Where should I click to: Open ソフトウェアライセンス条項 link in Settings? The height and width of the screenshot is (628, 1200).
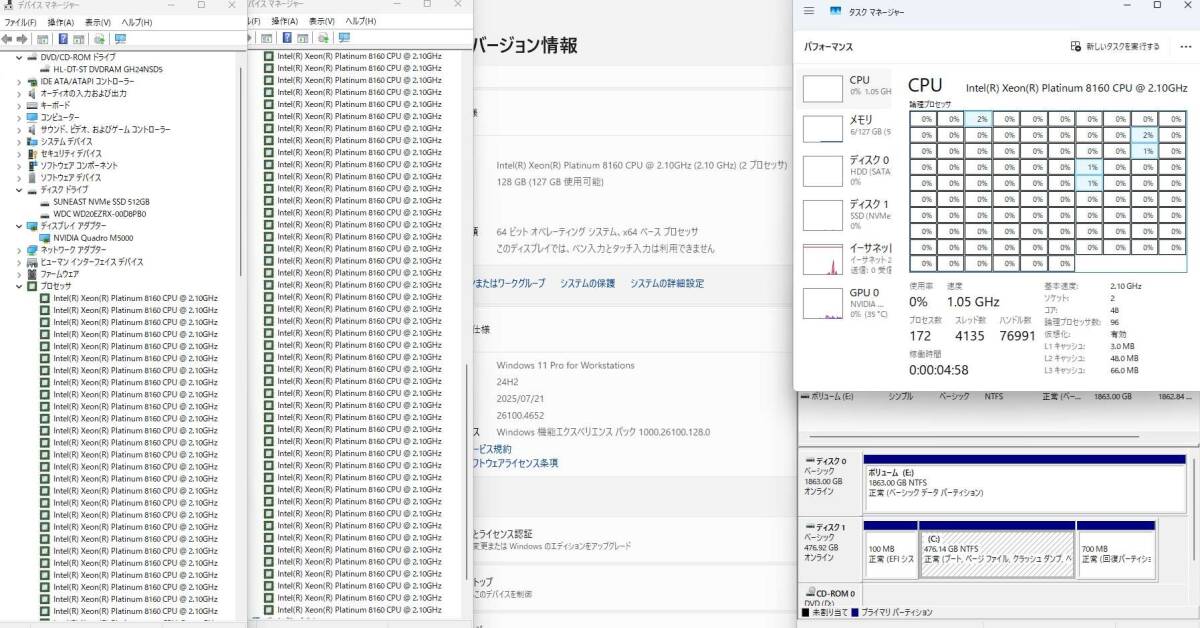[x=514, y=463]
